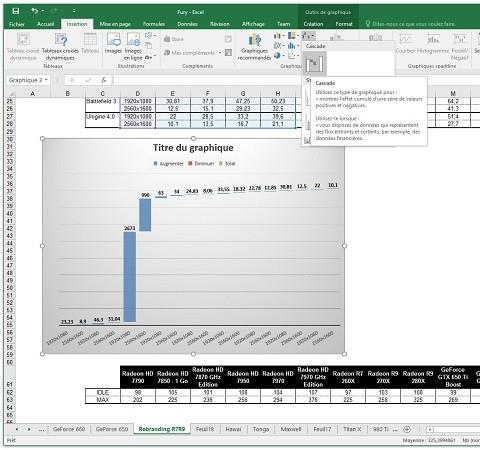Screen dimensions: 480x450
Task: Open the Team ribbon tab
Action: click(283, 24)
